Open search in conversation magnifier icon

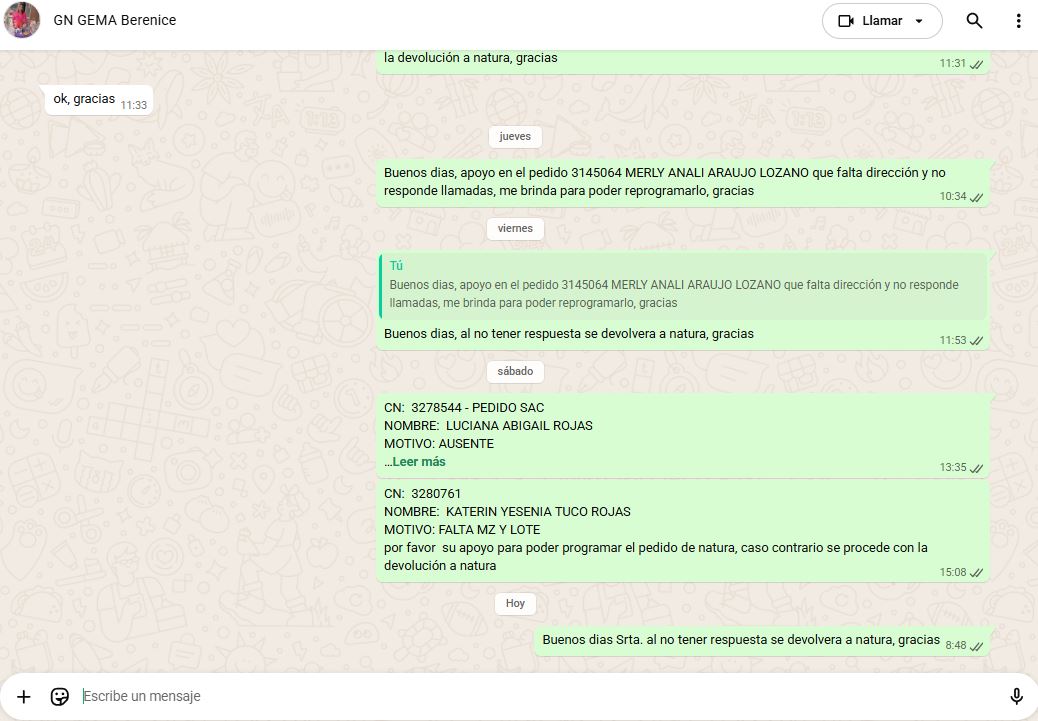974,21
